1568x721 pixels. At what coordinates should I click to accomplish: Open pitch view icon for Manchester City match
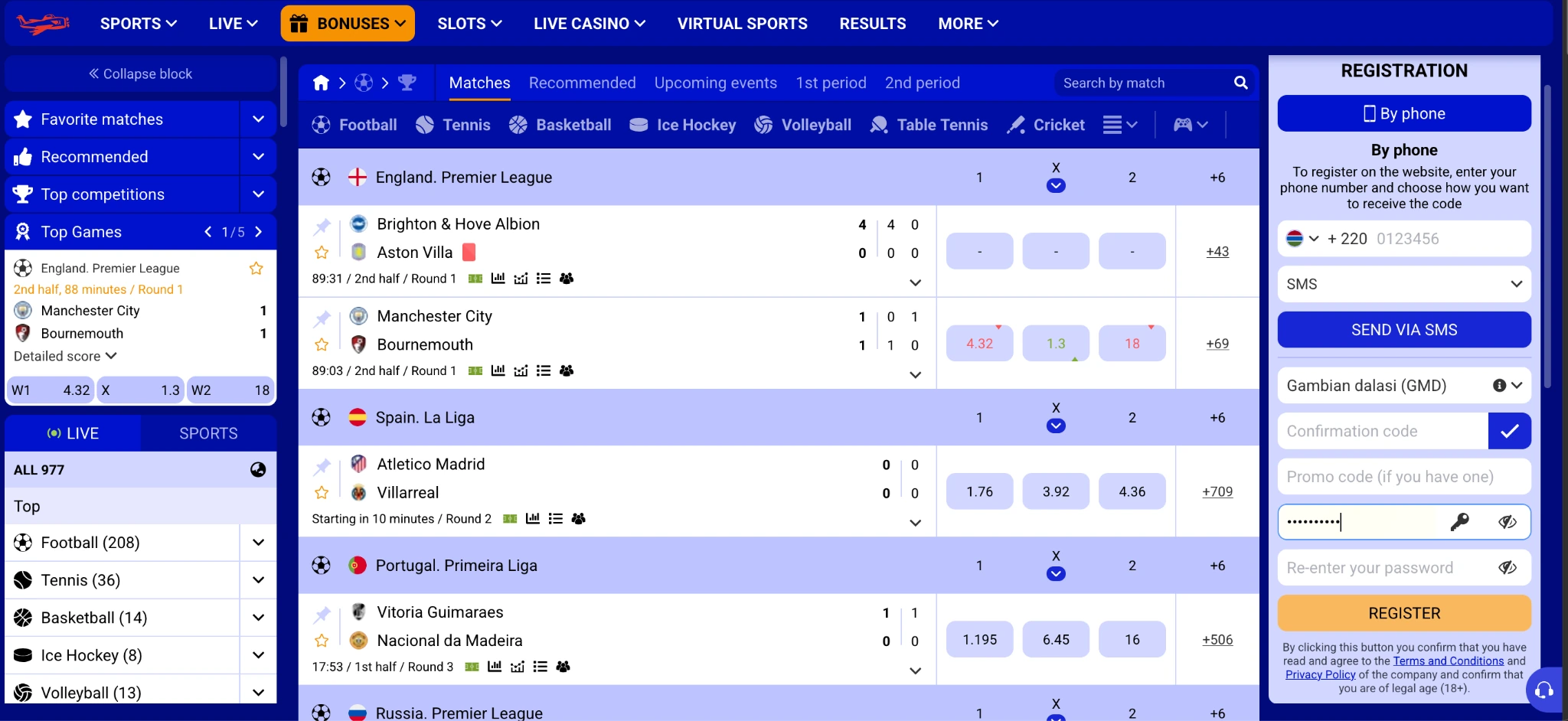[x=475, y=371]
